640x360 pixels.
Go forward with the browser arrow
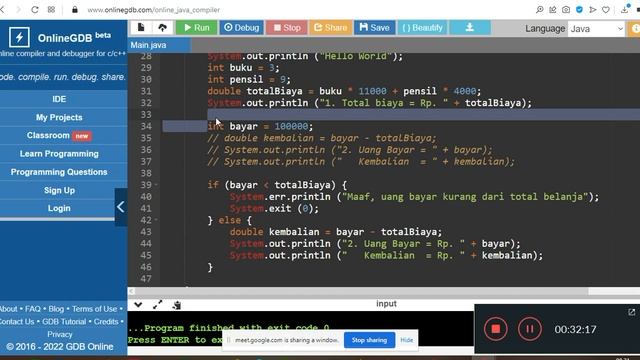(x=18, y=9)
